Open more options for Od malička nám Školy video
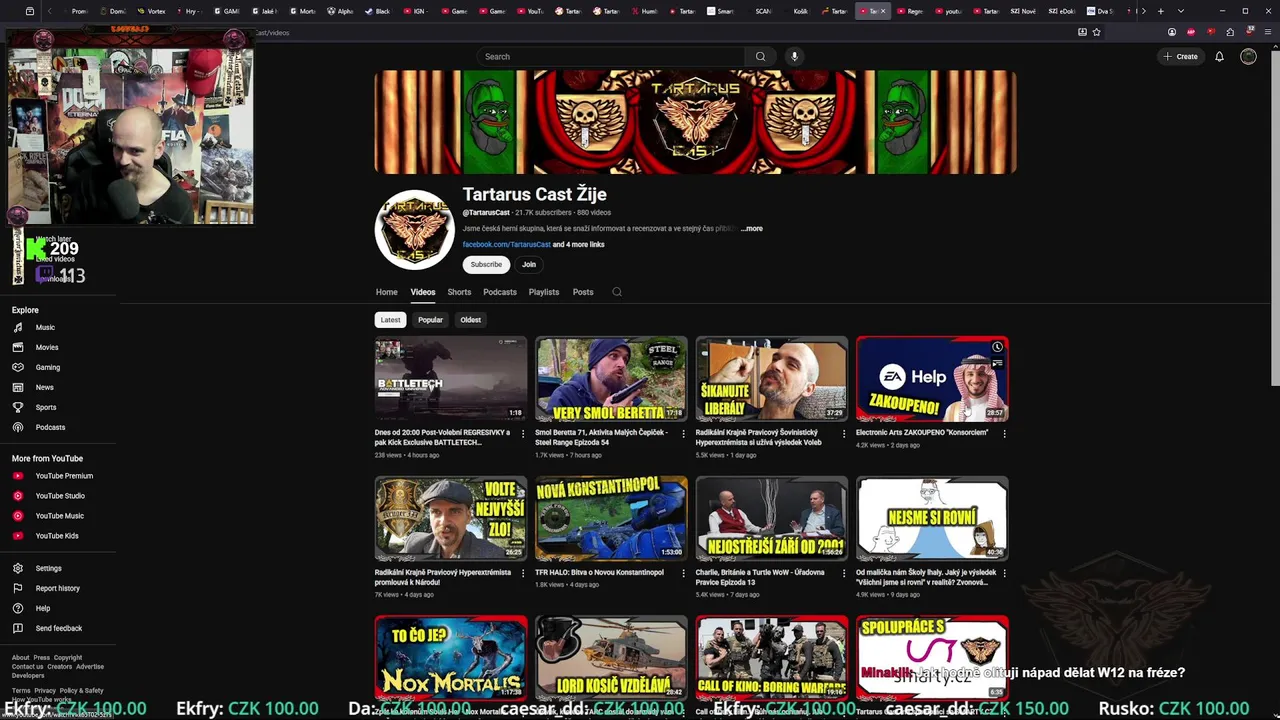 pyautogui.click(x=1004, y=574)
